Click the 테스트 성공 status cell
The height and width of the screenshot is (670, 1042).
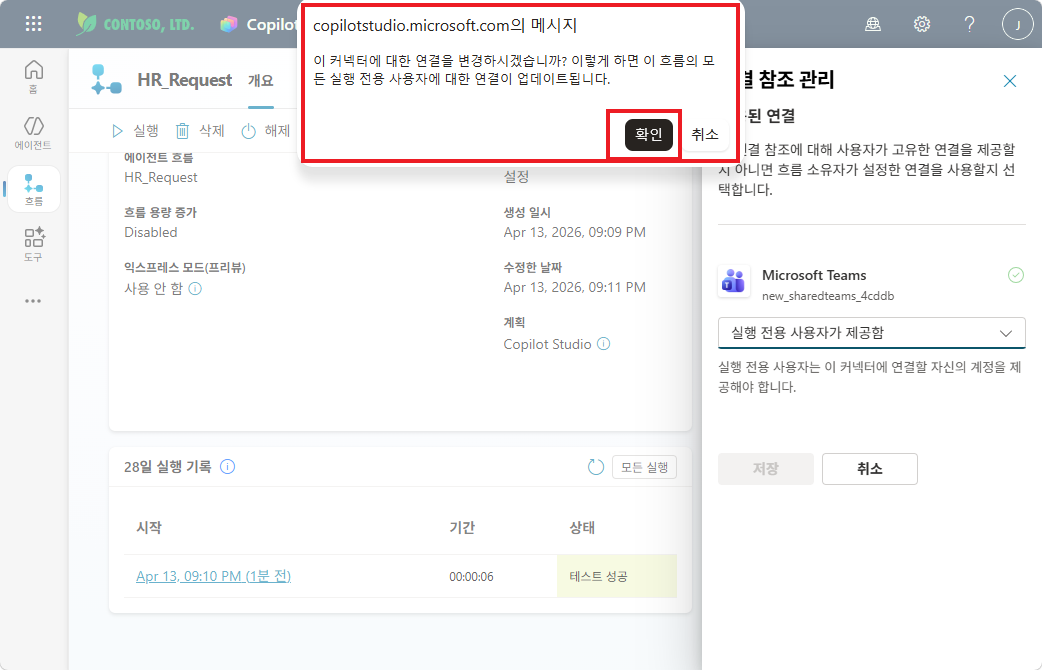(617, 576)
